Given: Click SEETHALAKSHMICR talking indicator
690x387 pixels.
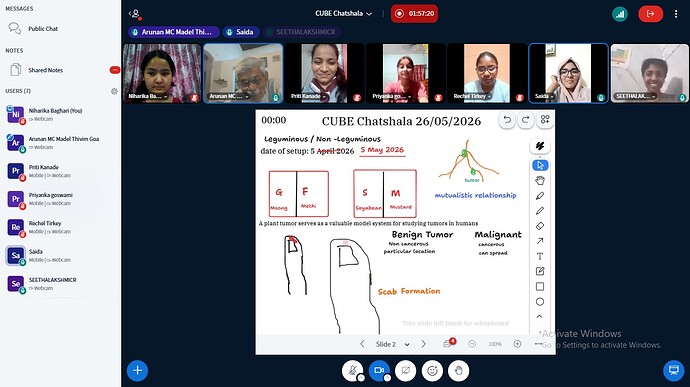Looking at the screenshot, I should coord(302,32).
